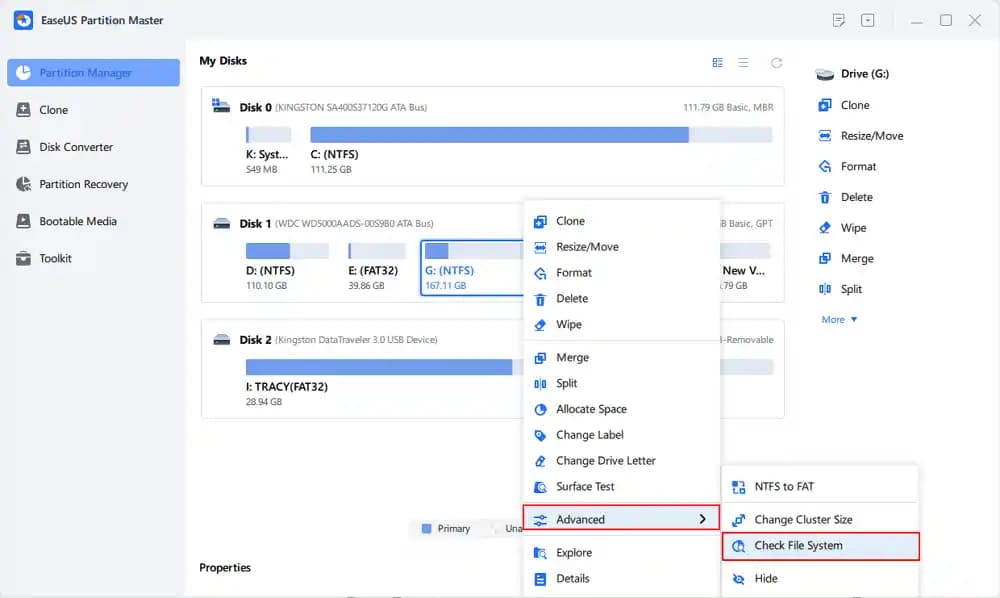Switch to the list view icon
This screenshot has height=598, width=1000.
pos(743,62)
